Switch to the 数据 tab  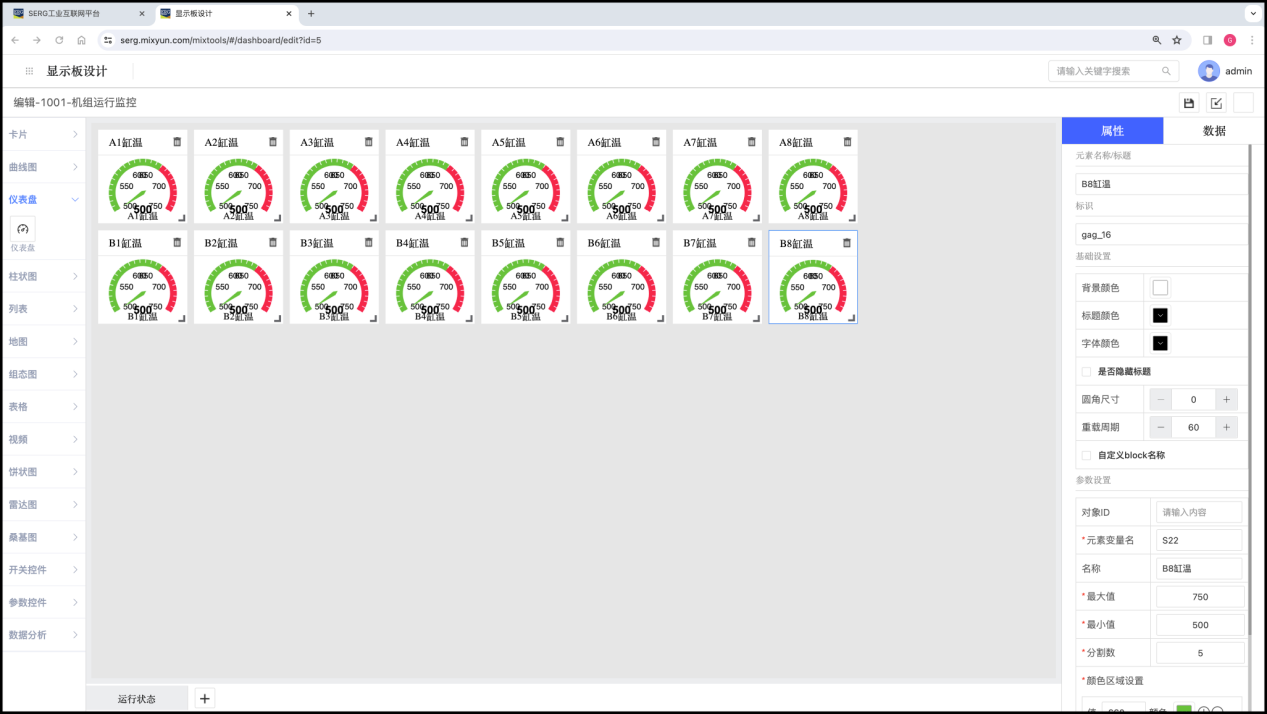1214,131
